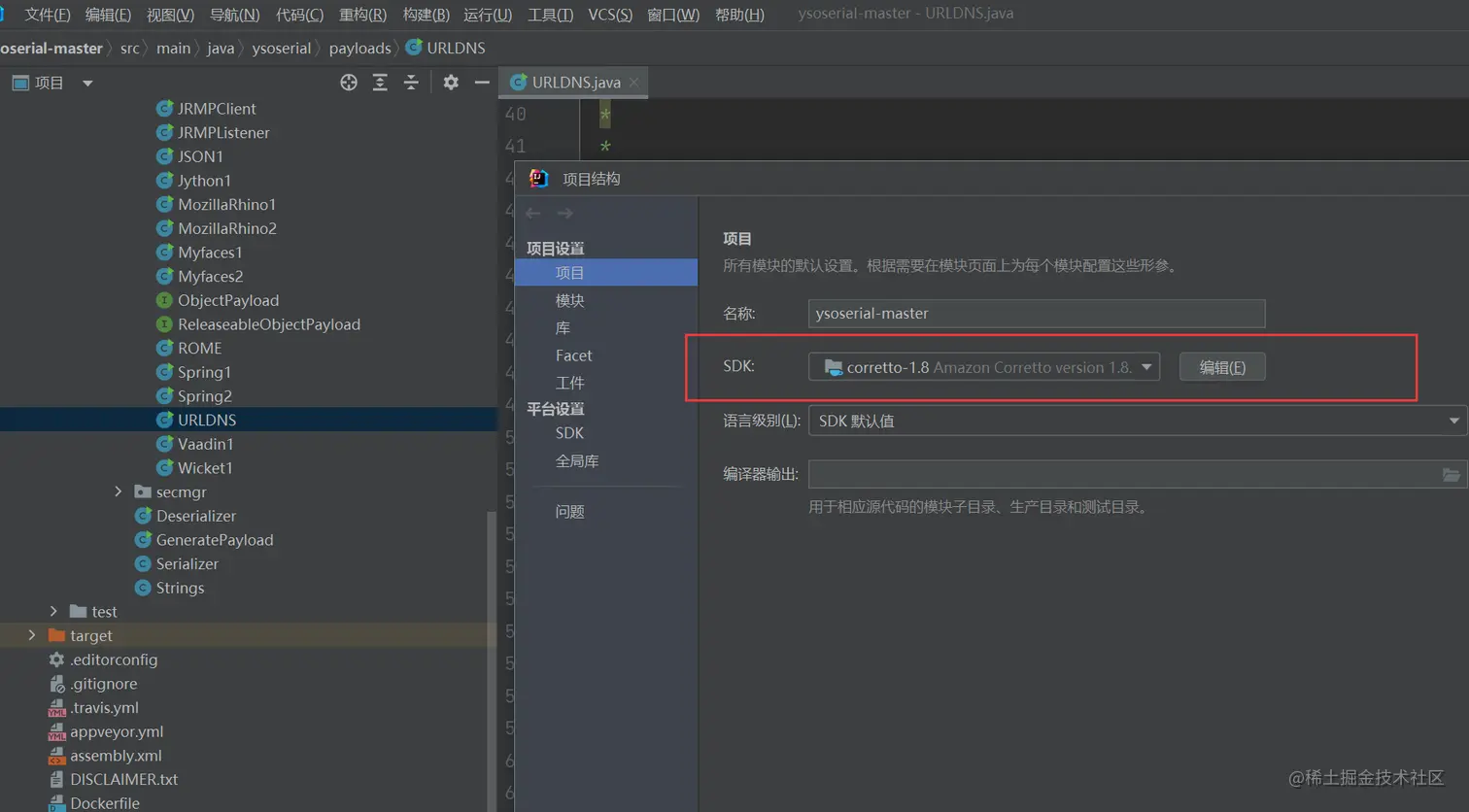1469x812 pixels.
Task: Select 项目 in project settings list
Action: (x=606, y=273)
